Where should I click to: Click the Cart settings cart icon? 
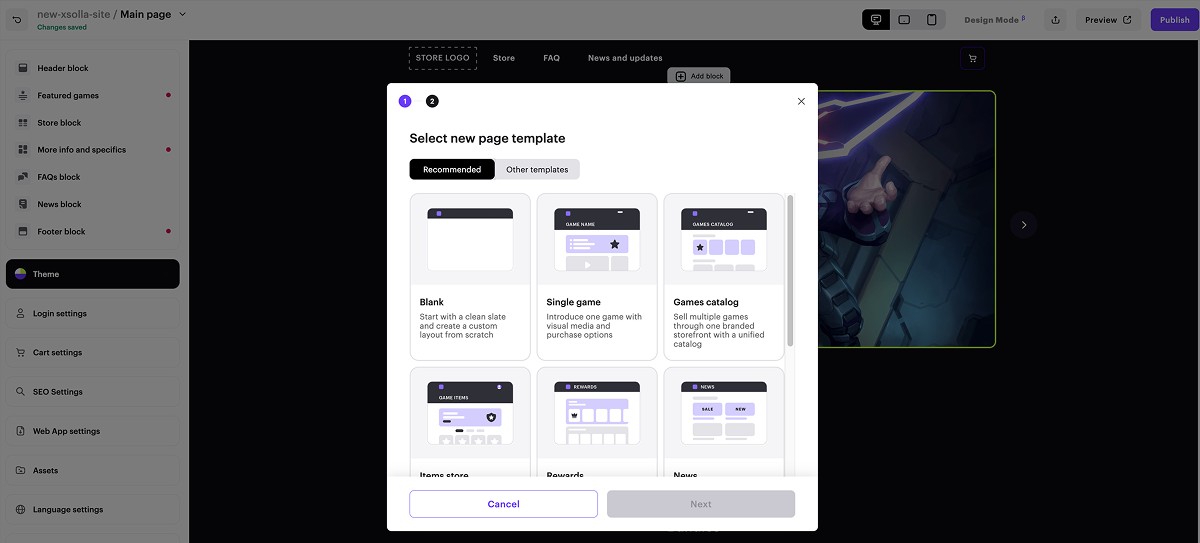pyautogui.click(x=21, y=352)
